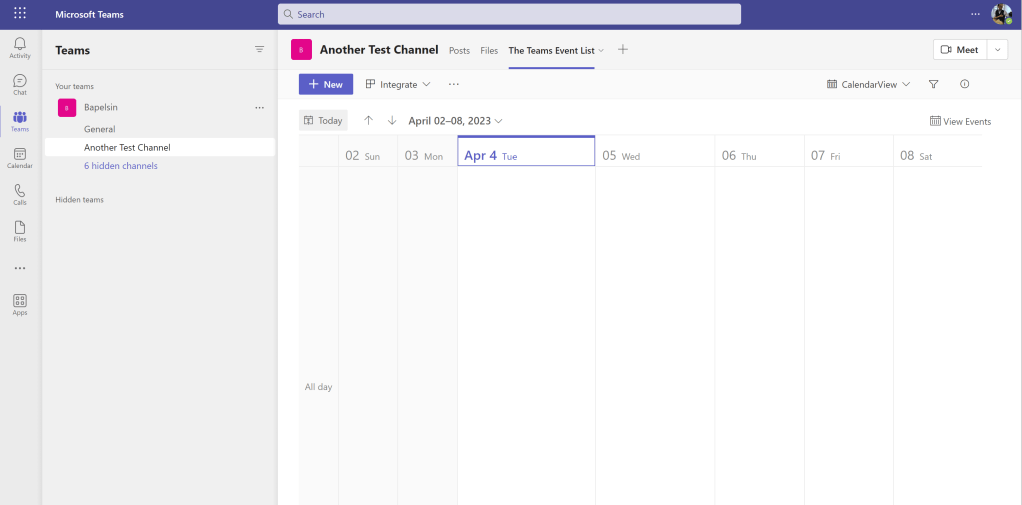Click the New event button

325,85
